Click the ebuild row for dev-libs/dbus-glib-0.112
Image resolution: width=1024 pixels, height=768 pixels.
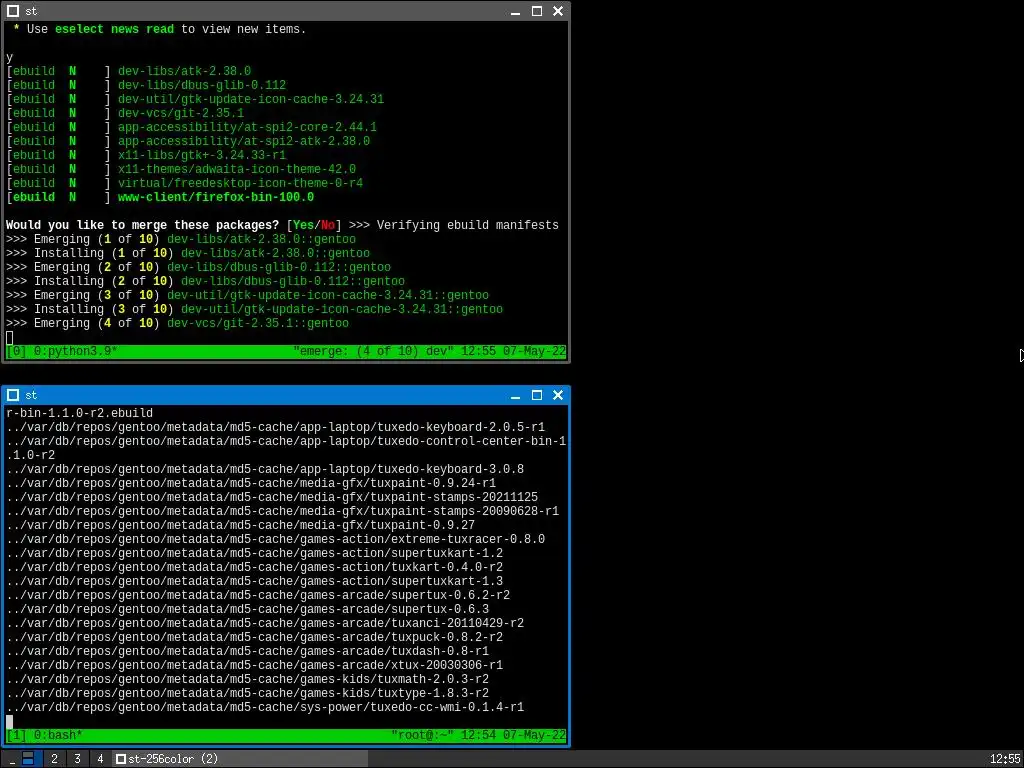pyautogui.click(x=146, y=85)
